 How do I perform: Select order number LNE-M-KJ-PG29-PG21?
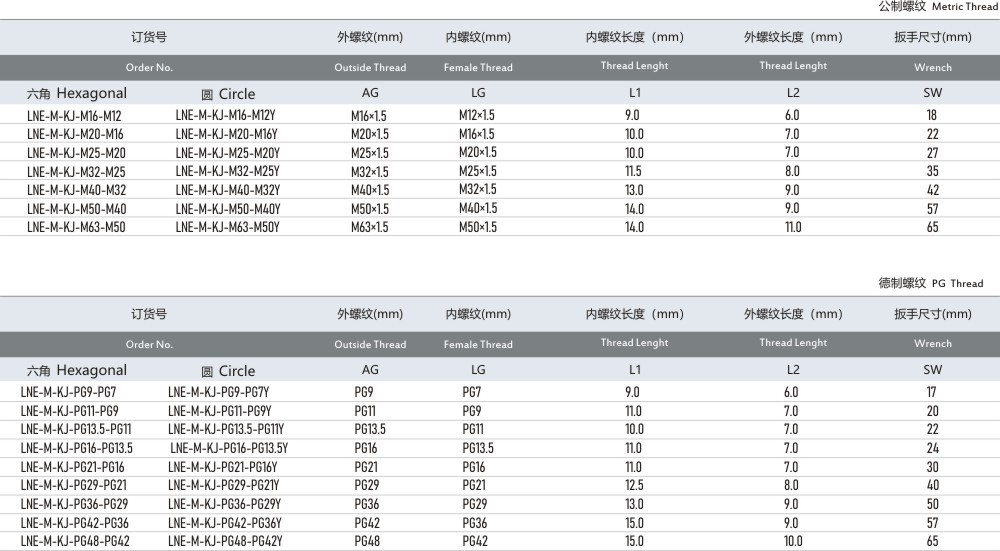point(74,485)
